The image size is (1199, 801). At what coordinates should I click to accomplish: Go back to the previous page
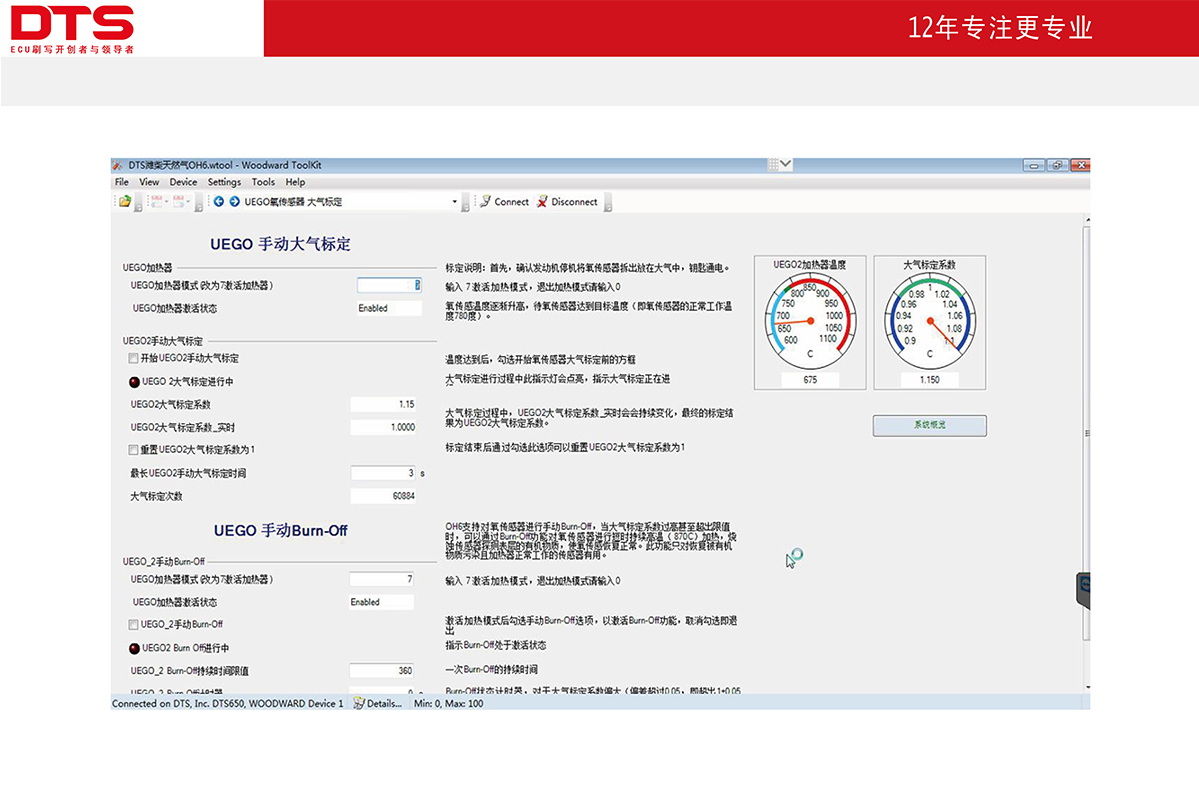point(219,202)
